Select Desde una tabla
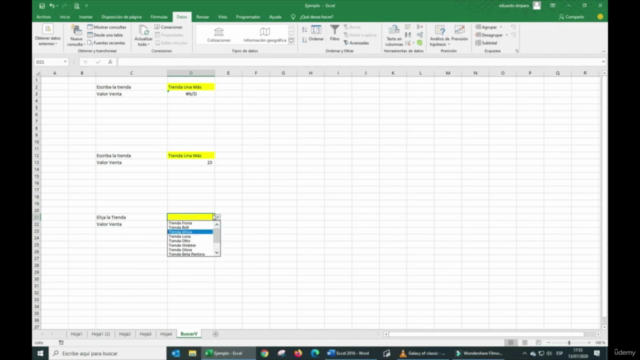 click(x=105, y=35)
